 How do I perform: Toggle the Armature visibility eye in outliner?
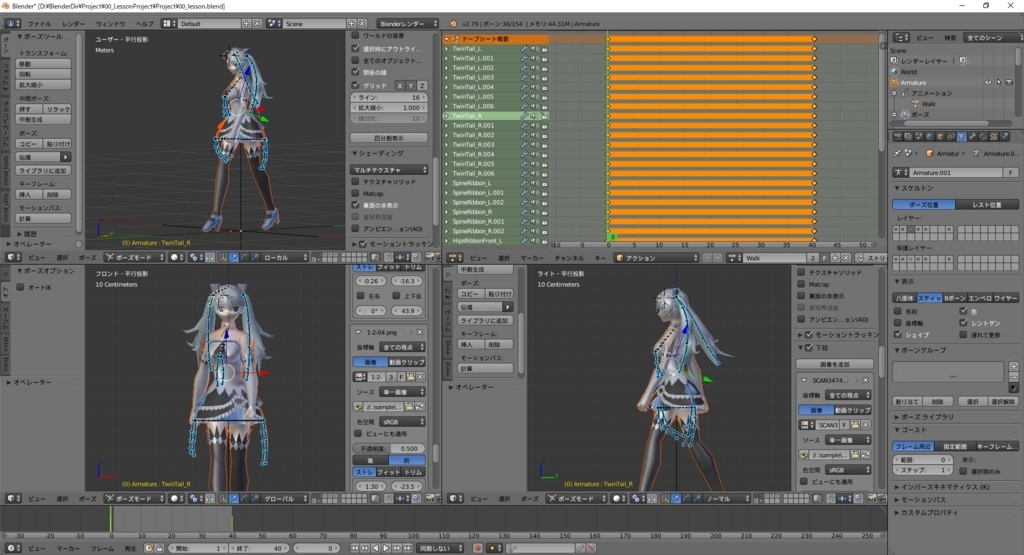click(988, 83)
